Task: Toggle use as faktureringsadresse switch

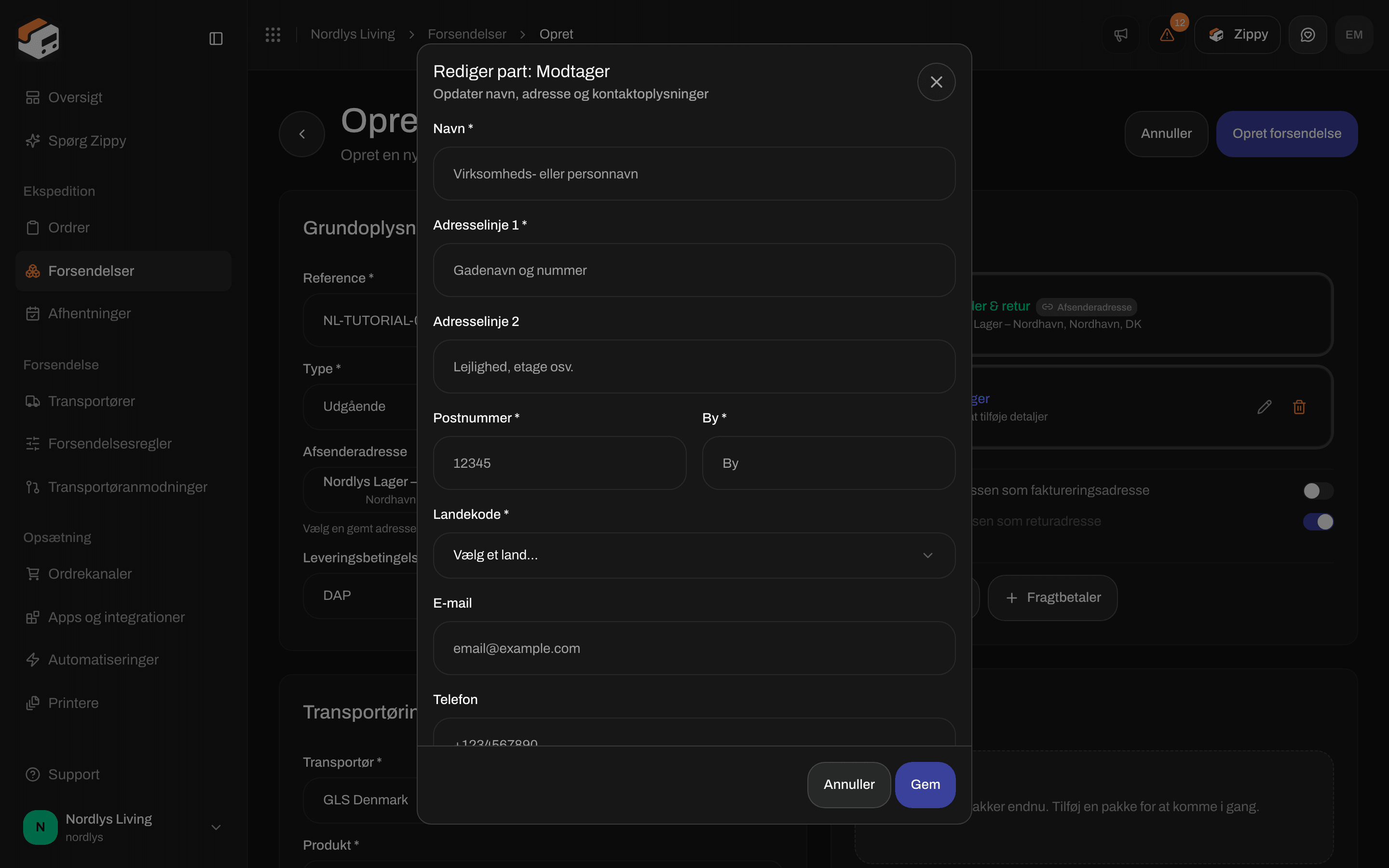Action: 1318,491
